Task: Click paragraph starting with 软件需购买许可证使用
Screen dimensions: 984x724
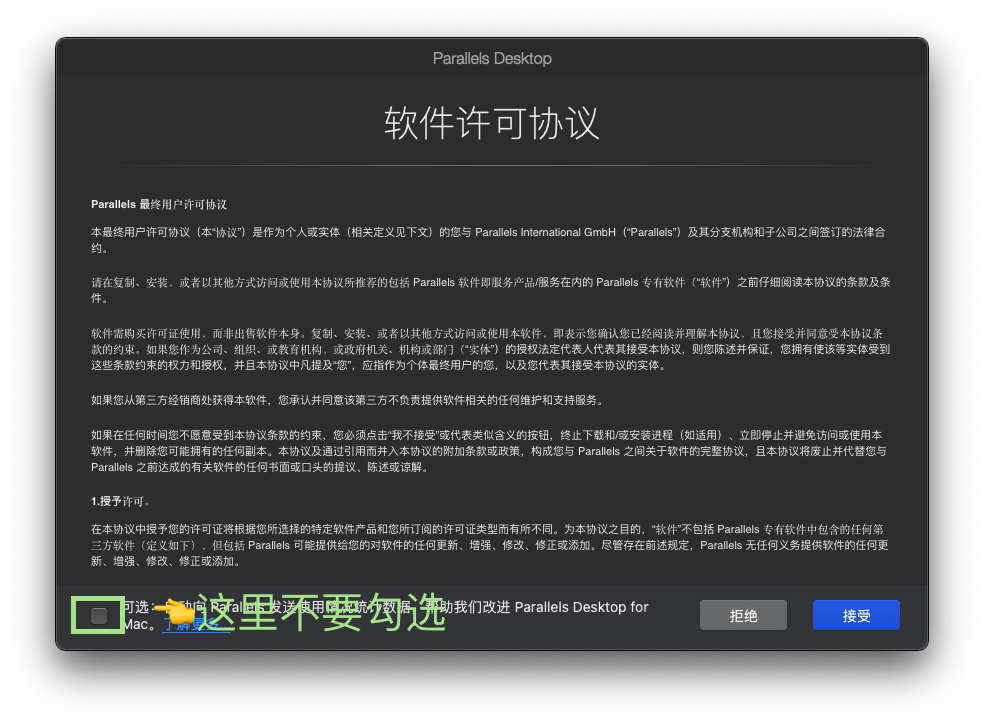Action: point(491,349)
